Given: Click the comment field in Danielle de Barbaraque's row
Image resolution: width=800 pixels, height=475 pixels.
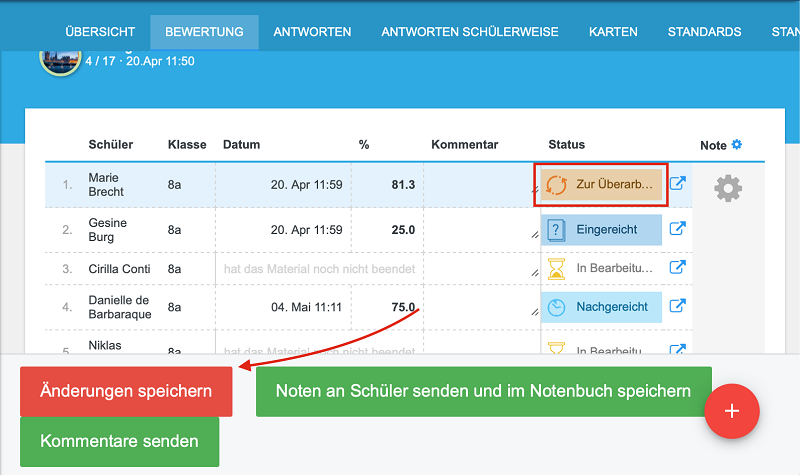Looking at the screenshot, I should coord(482,307).
